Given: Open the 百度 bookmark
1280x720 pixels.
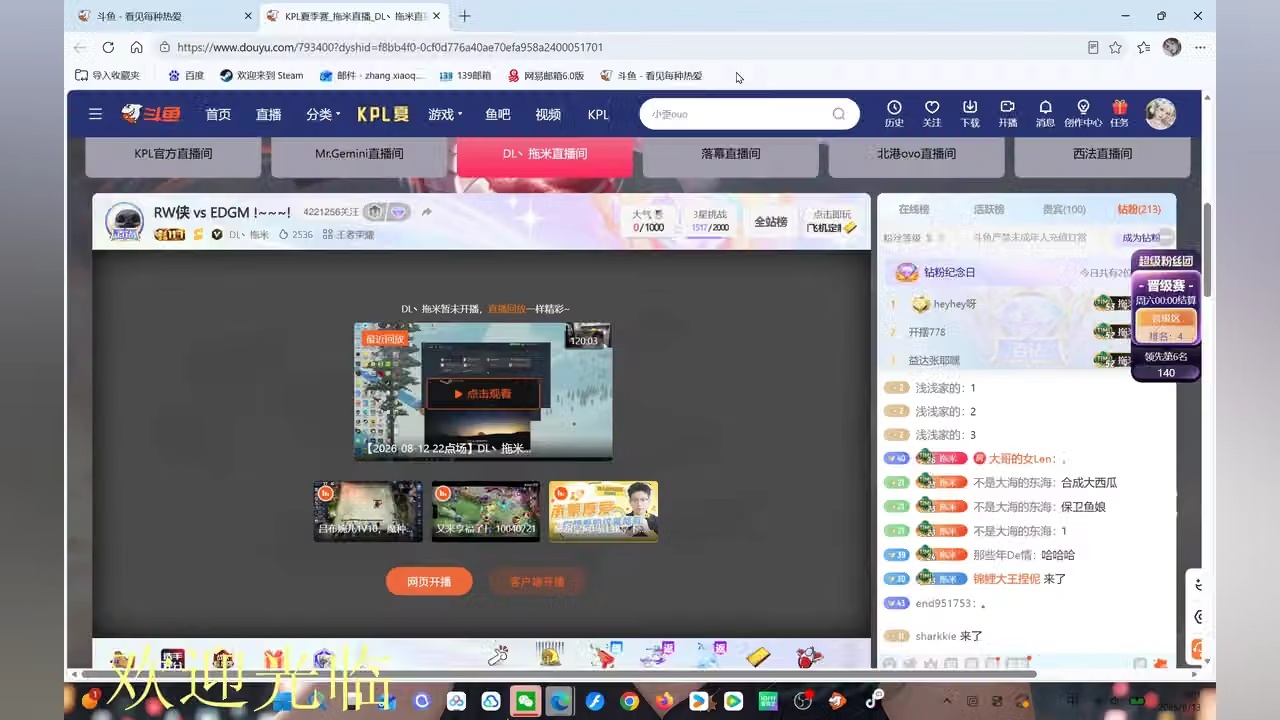Looking at the screenshot, I should [x=186, y=75].
